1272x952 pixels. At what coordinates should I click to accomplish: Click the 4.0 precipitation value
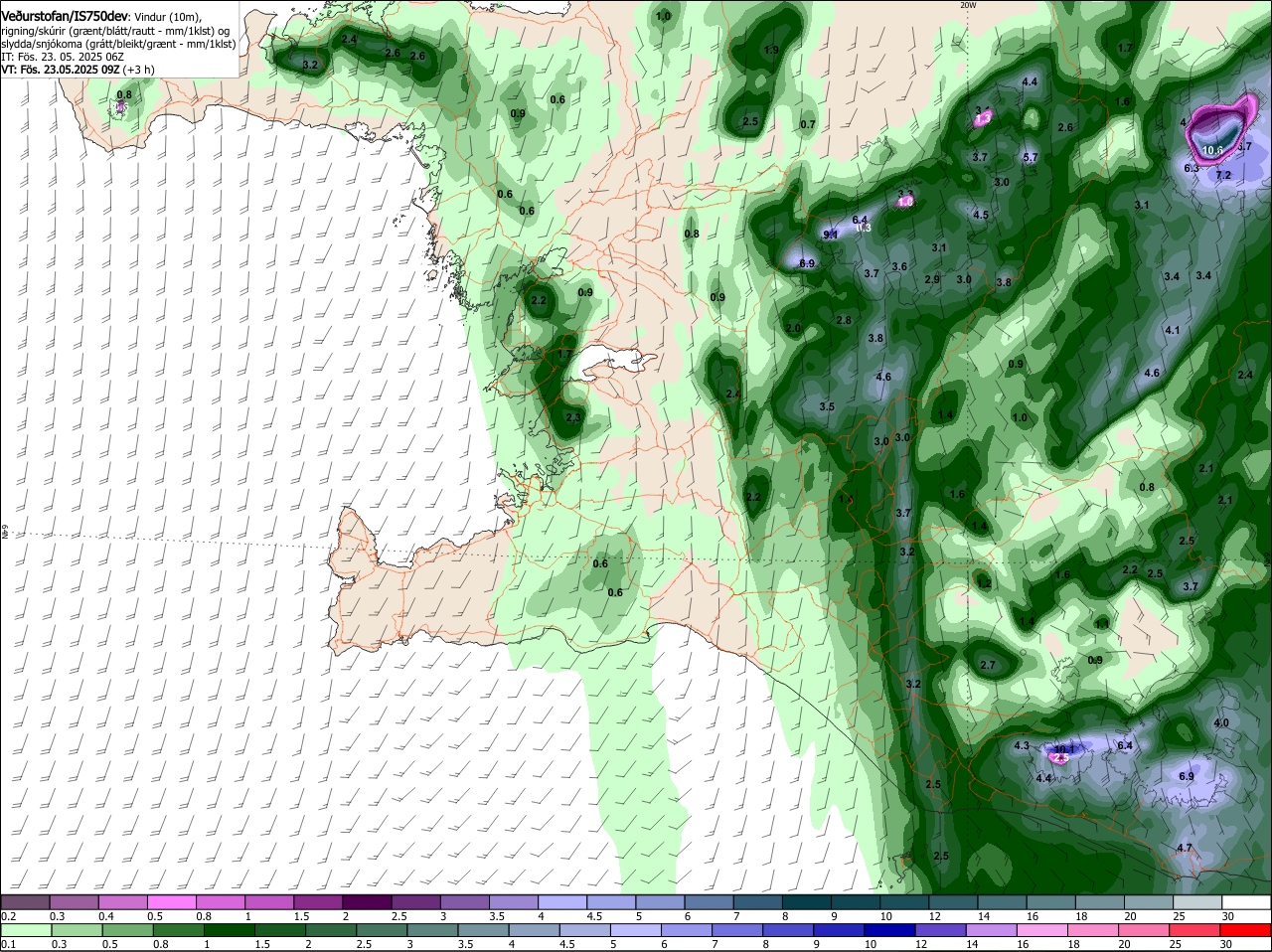(1221, 722)
